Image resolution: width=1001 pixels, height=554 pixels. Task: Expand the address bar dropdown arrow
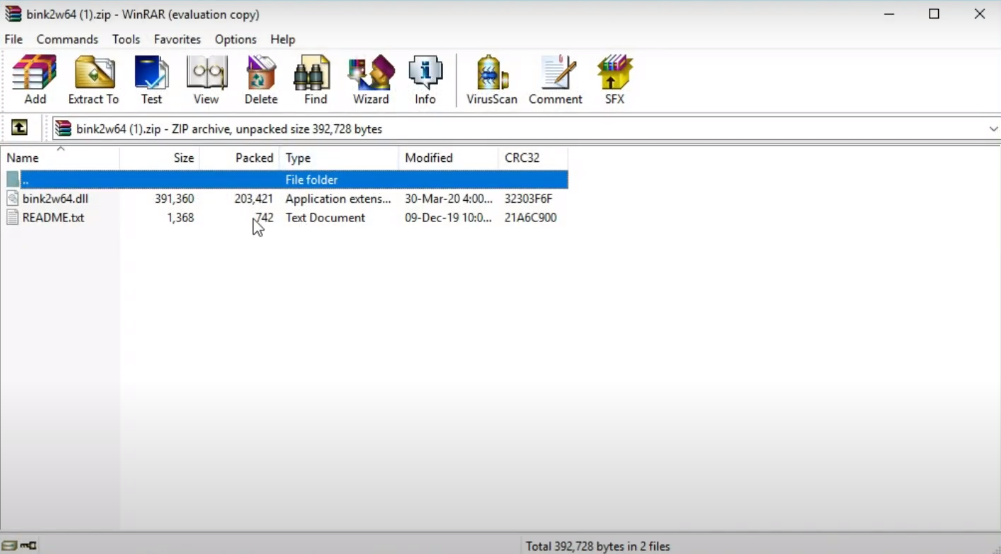993,129
